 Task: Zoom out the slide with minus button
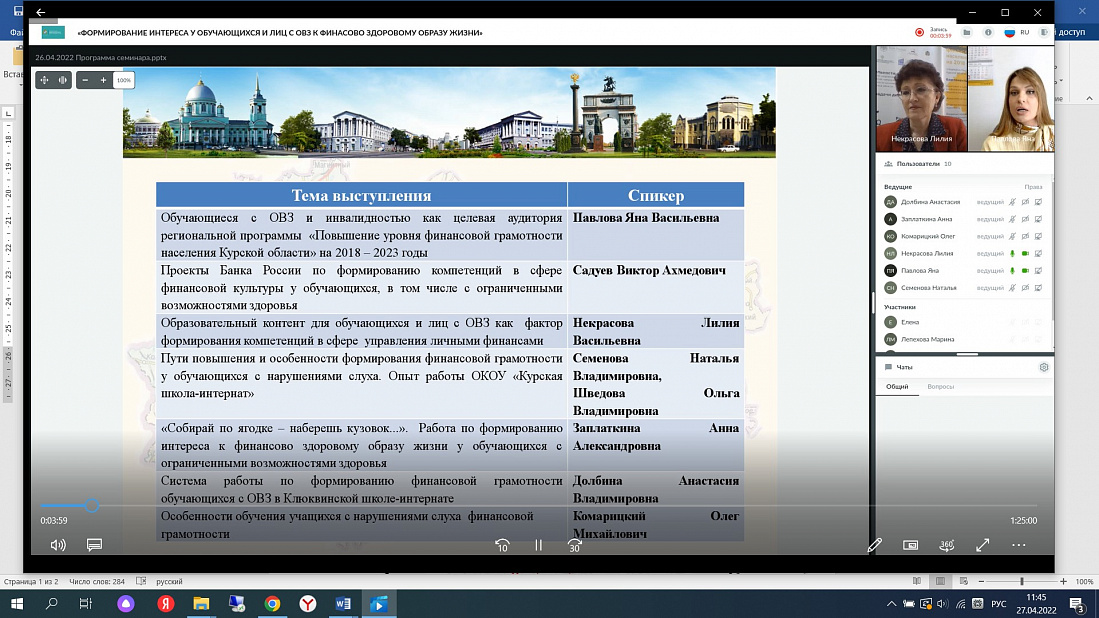(x=85, y=80)
